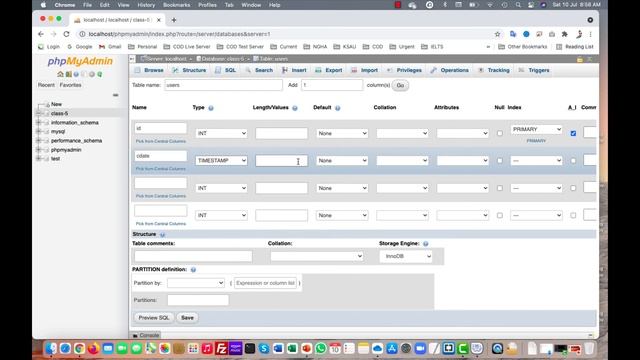Image resolution: width=640 pixels, height=360 pixels.
Task: Open Firefox from the Dock
Action: (x=93, y=349)
